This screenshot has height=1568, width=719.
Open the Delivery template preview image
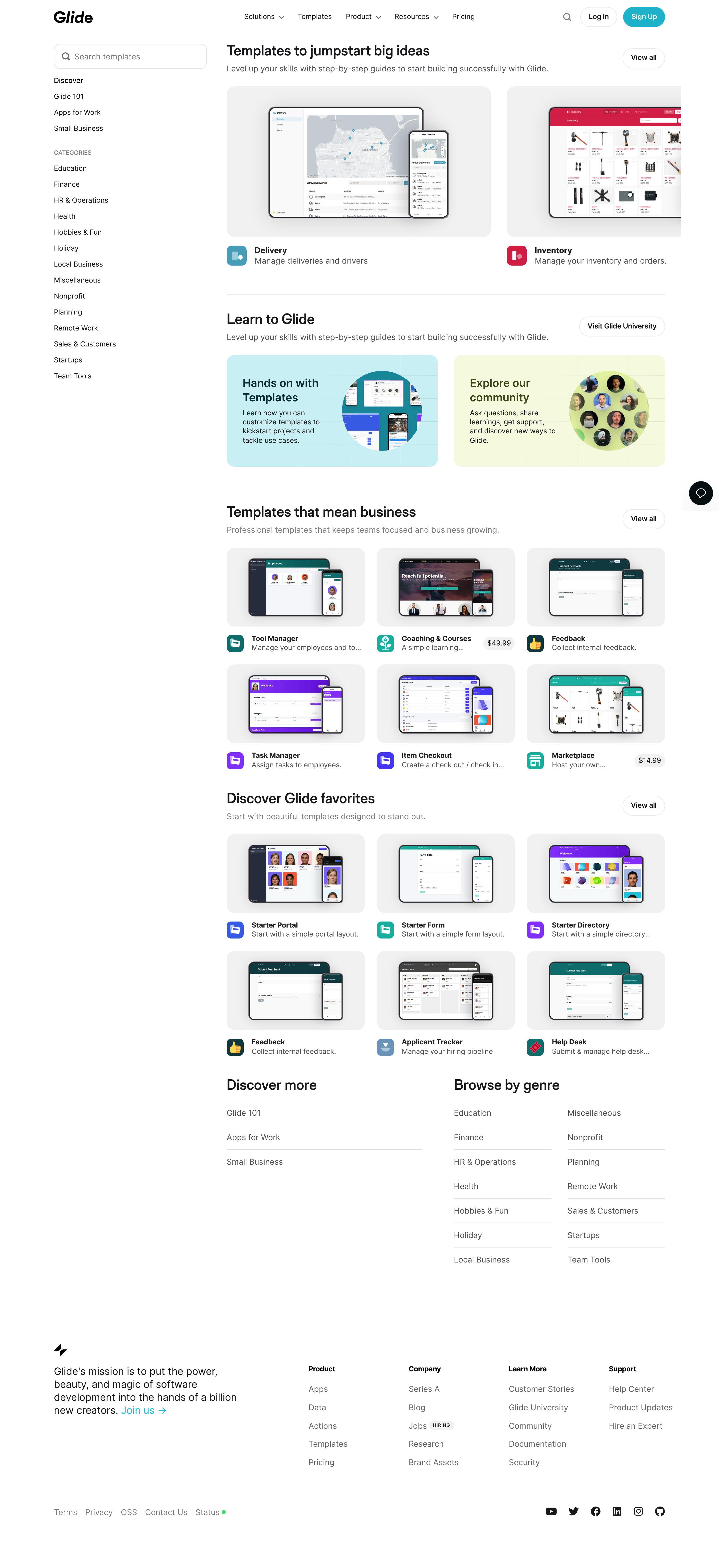click(x=359, y=161)
